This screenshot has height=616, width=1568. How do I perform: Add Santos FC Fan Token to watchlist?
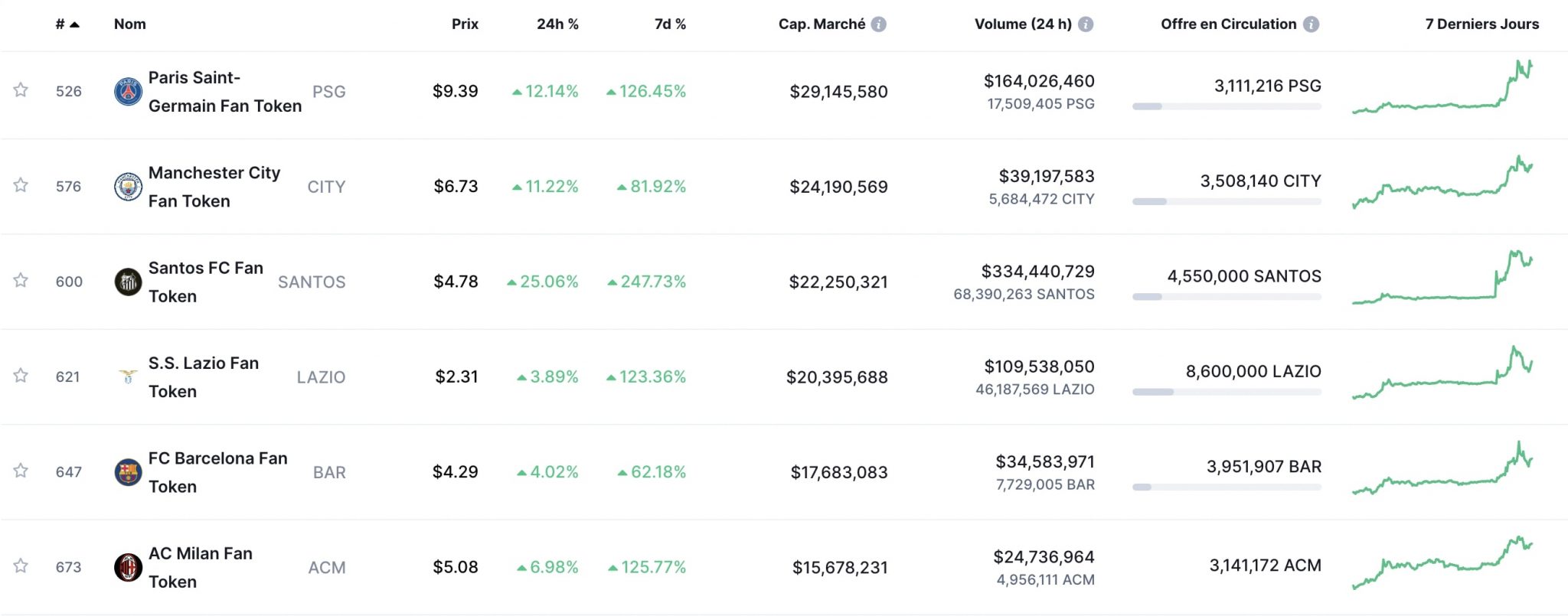[21, 281]
